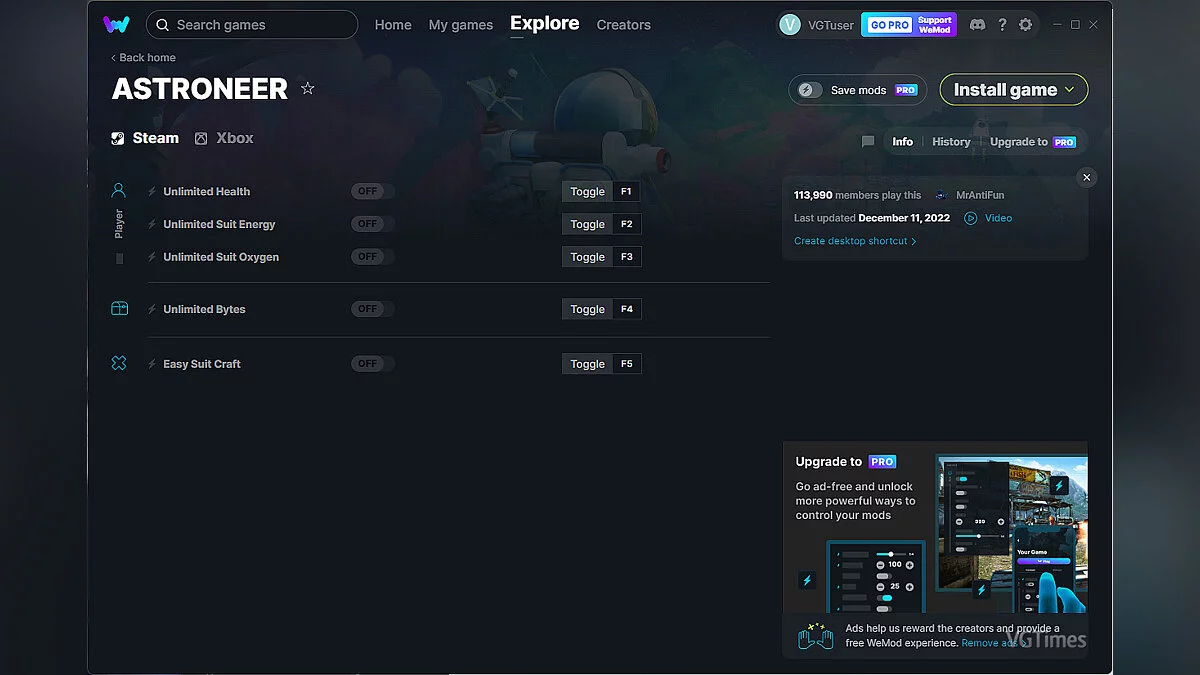Select the Xbox platform tab
This screenshot has height=675, width=1200.
click(224, 138)
